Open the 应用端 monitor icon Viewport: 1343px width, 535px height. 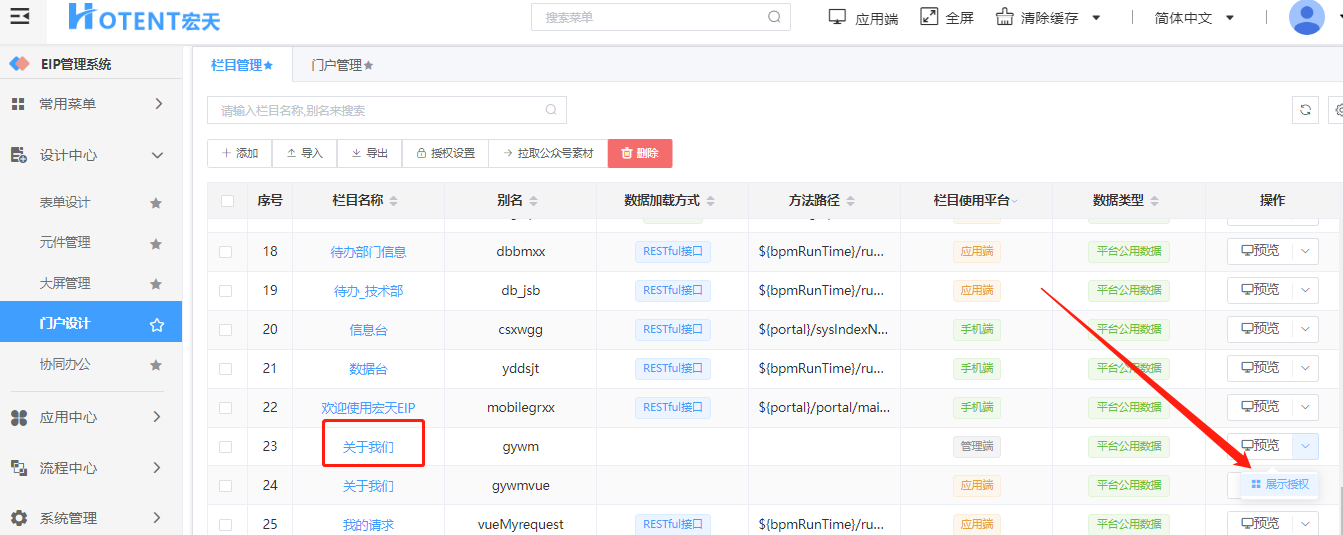pyautogui.click(x=838, y=17)
